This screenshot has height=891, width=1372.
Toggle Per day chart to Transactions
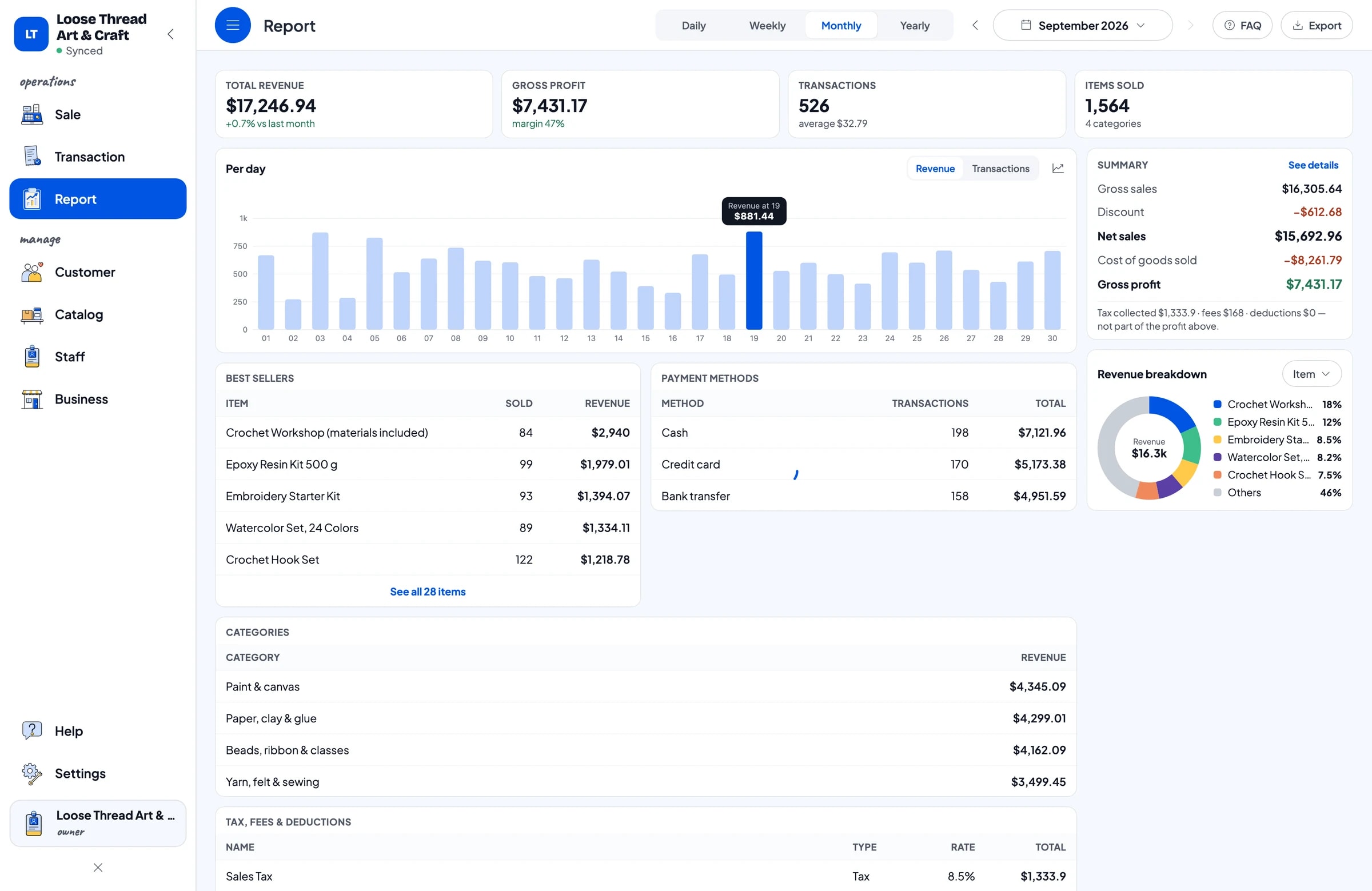point(1000,168)
